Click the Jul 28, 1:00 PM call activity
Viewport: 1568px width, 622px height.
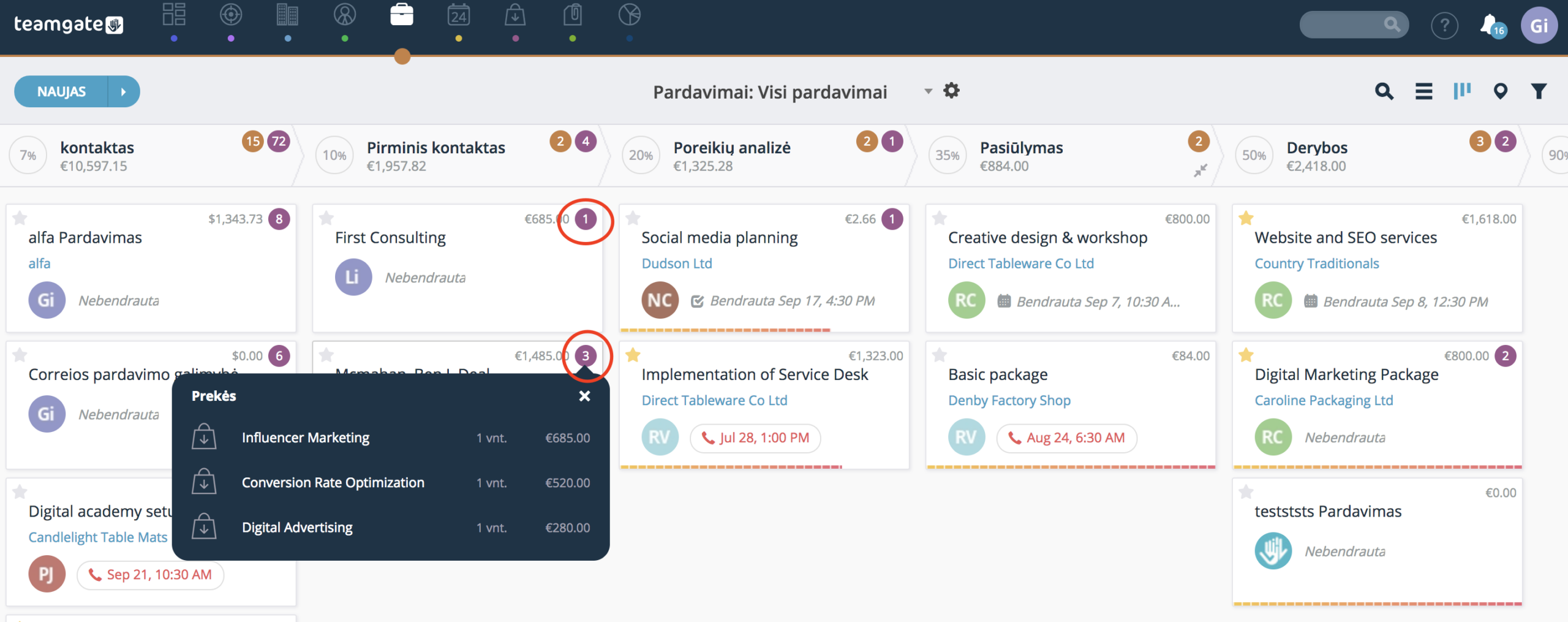click(x=755, y=438)
